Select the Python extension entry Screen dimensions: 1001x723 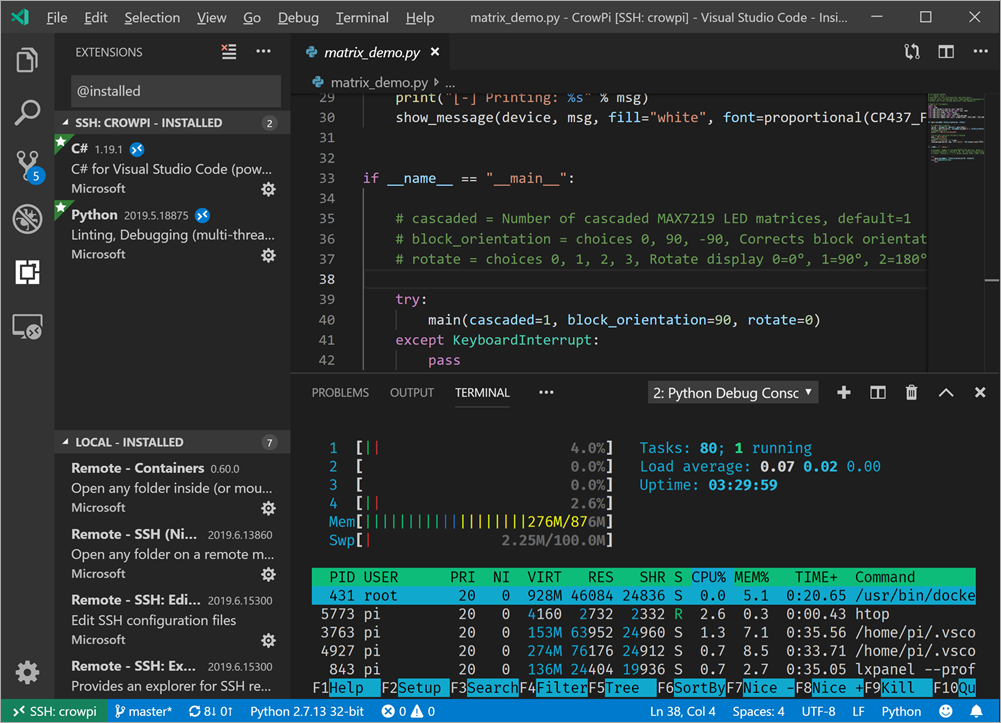(x=172, y=234)
